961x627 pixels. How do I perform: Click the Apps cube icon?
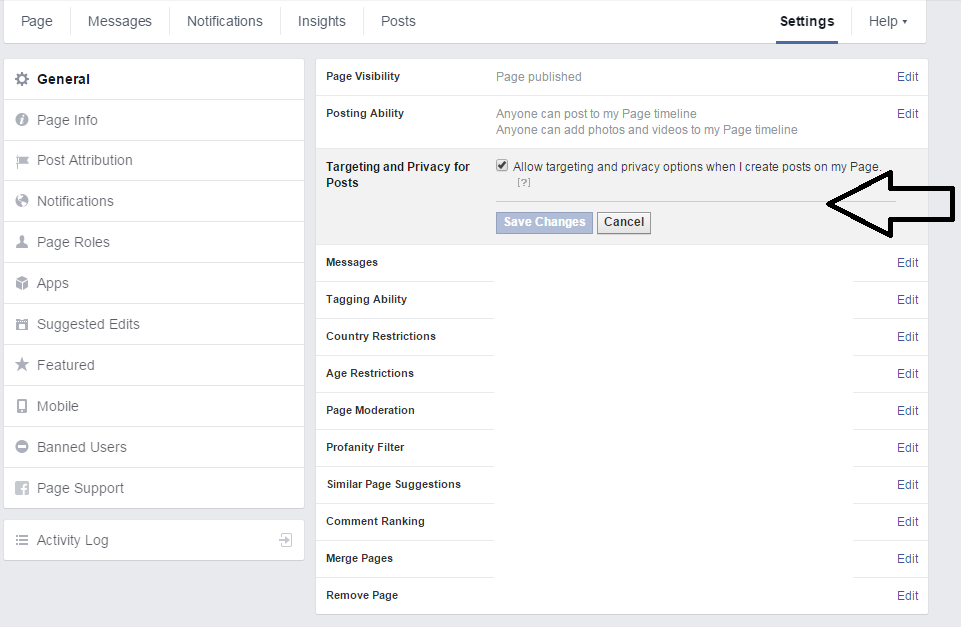[22, 283]
